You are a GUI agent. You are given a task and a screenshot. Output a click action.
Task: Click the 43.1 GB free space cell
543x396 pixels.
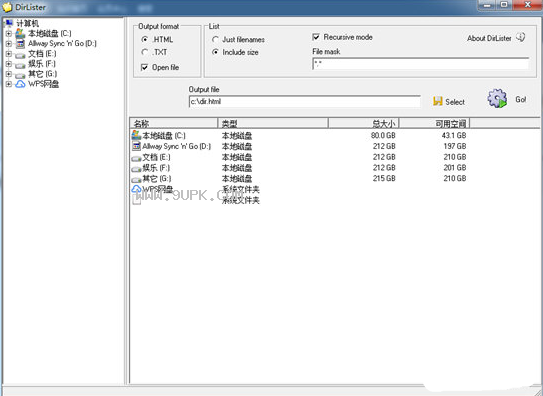point(454,135)
